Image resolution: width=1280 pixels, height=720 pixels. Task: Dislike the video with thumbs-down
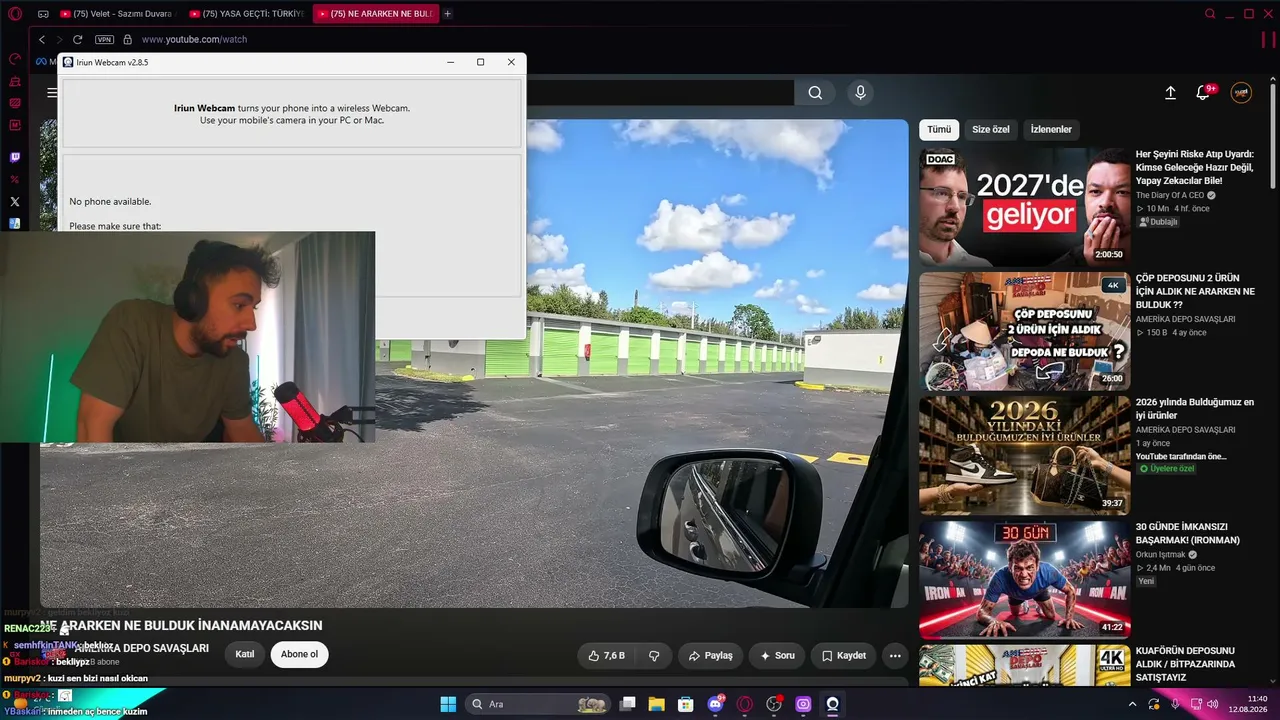(654, 655)
